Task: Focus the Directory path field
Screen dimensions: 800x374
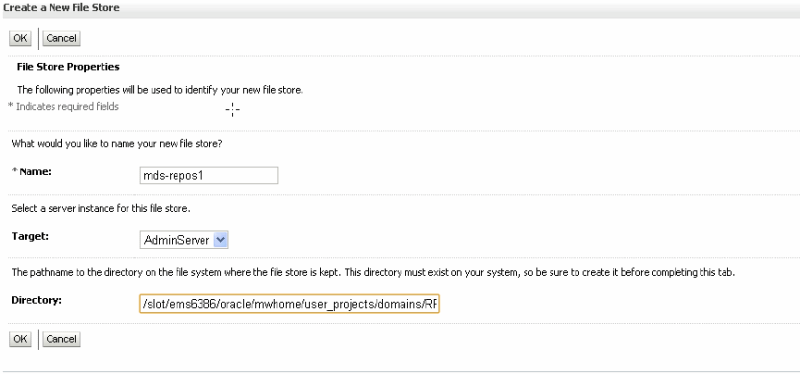Action: (289, 305)
